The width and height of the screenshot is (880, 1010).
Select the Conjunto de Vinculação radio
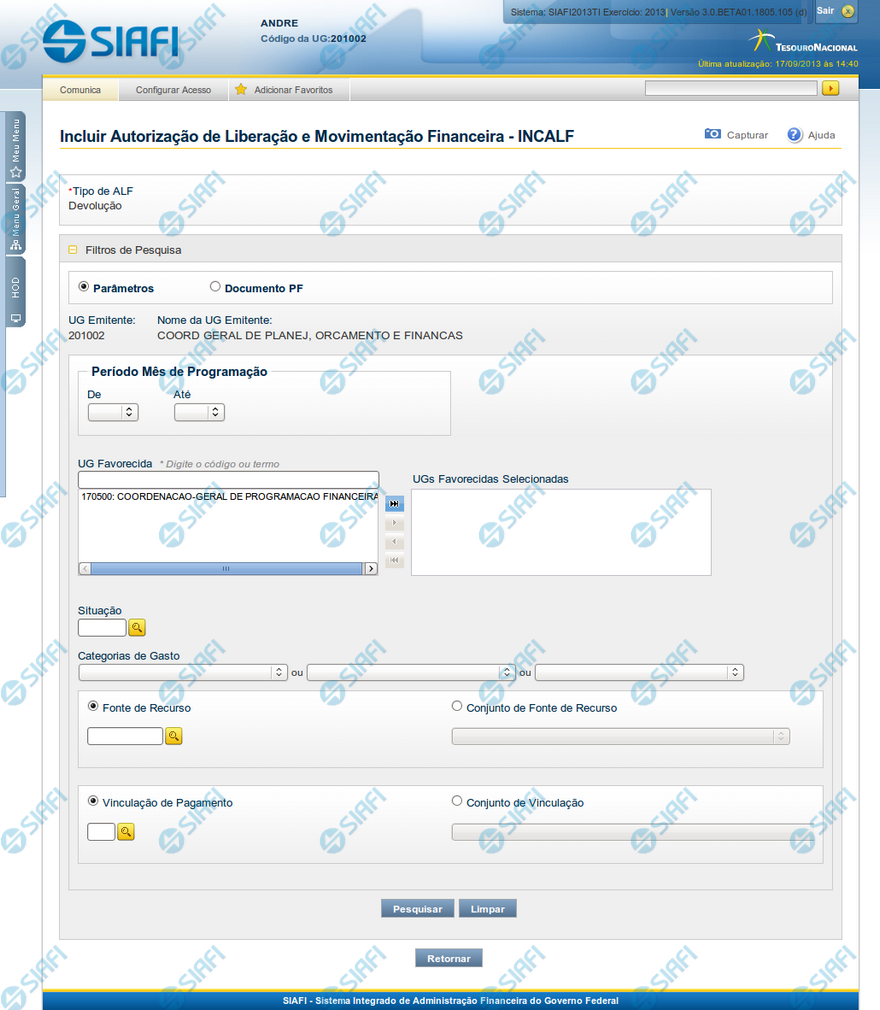point(457,801)
